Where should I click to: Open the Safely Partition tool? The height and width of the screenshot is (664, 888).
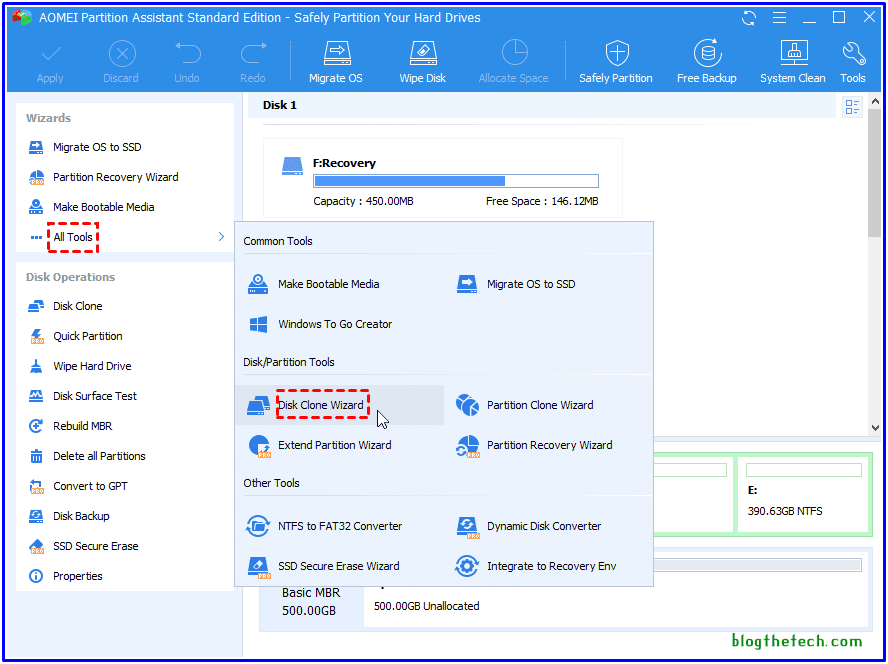tap(615, 62)
